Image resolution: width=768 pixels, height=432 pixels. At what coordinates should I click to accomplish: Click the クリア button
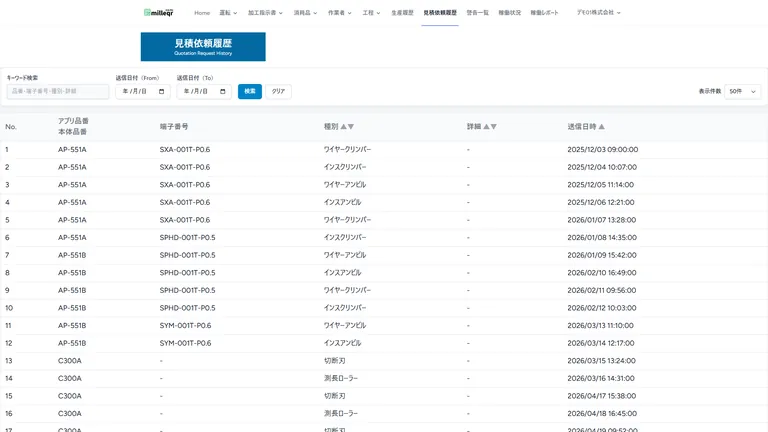278,92
